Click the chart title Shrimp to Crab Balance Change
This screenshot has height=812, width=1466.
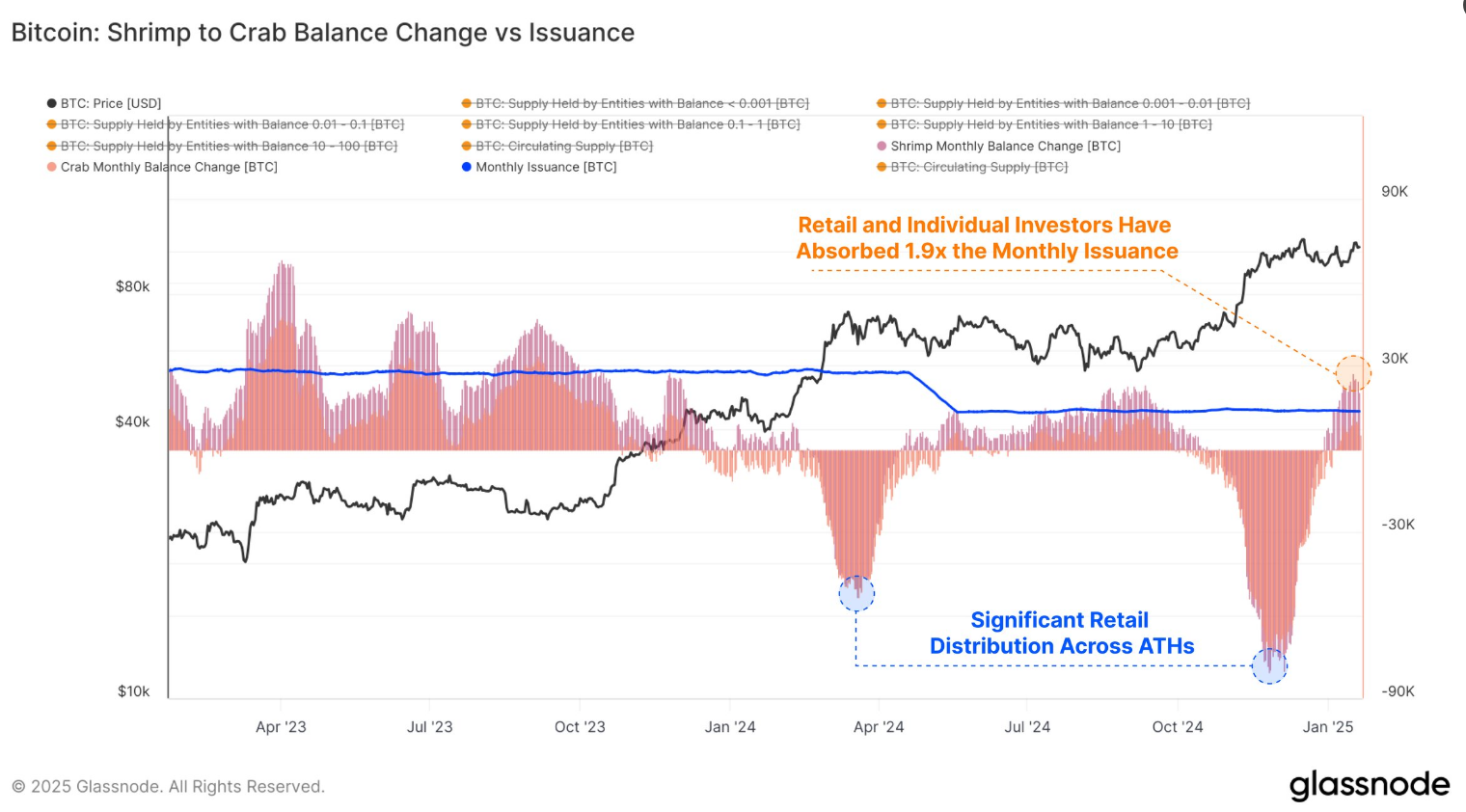click(323, 33)
